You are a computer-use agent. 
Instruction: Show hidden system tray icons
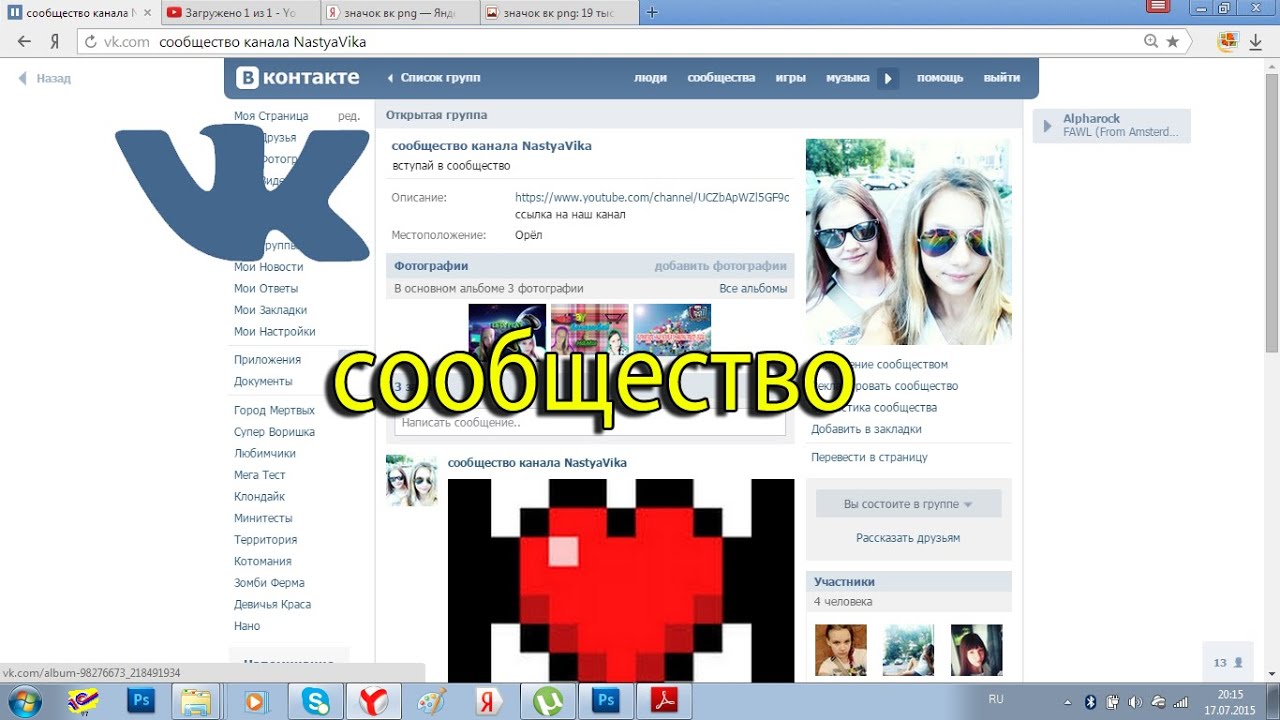click(1068, 702)
